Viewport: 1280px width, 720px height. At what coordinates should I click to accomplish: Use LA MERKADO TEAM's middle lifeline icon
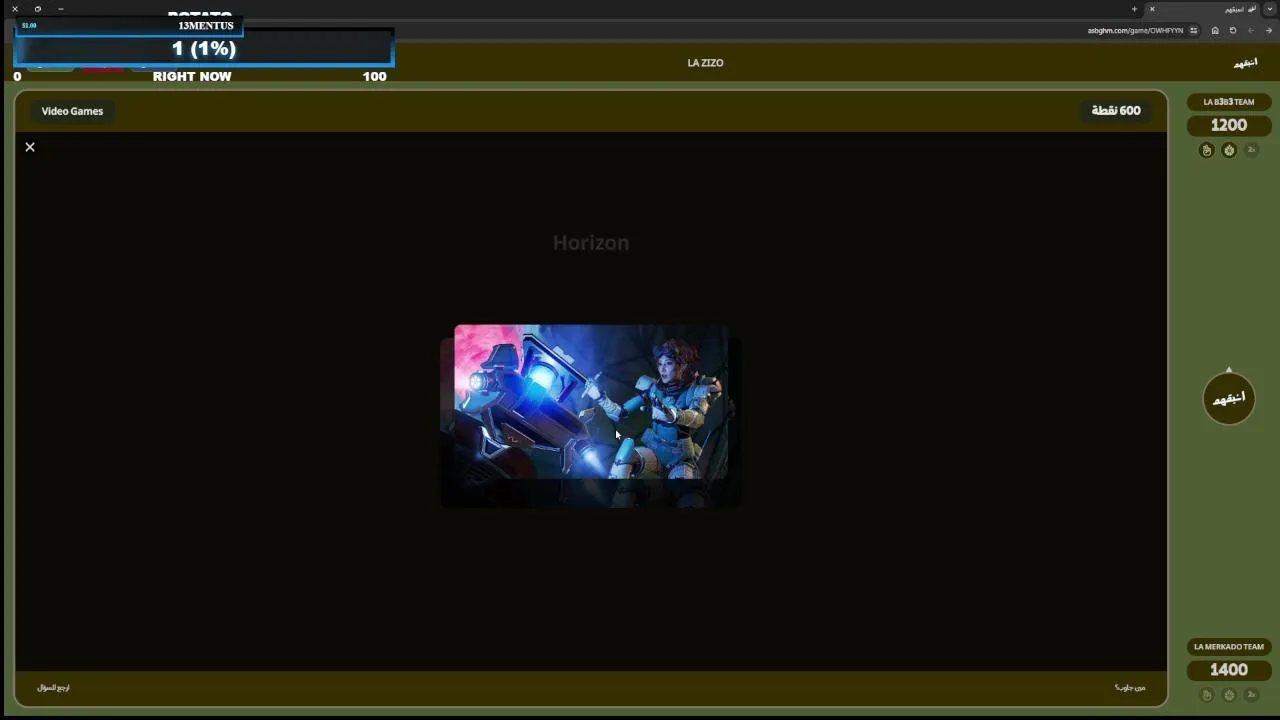click(x=1229, y=695)
